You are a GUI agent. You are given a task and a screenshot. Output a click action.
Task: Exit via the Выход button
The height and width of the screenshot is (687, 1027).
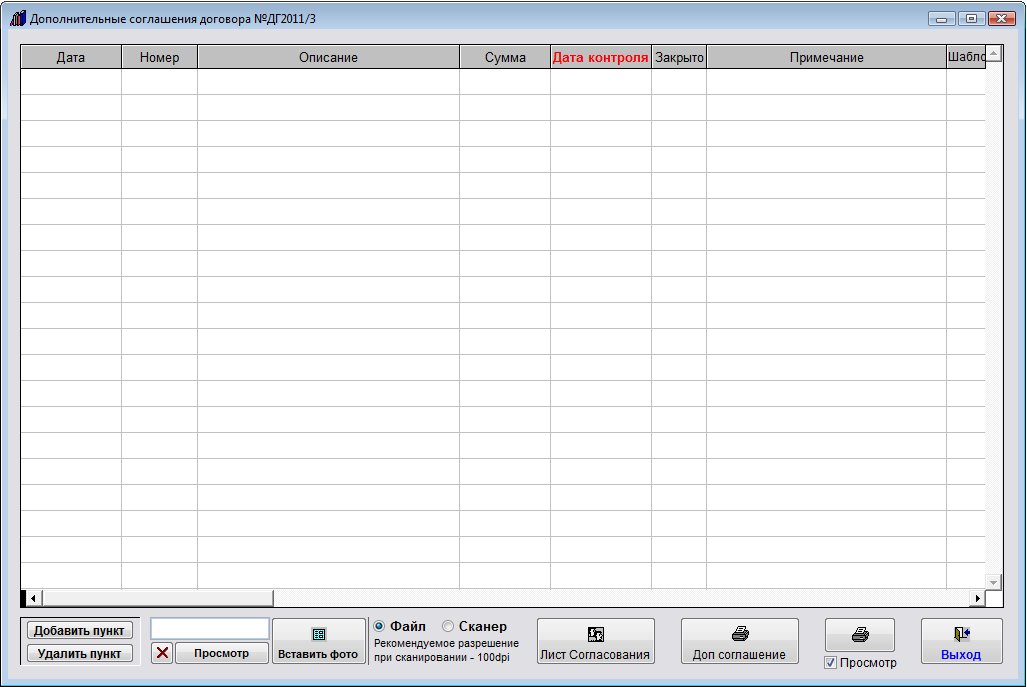(x=961, y=641)
